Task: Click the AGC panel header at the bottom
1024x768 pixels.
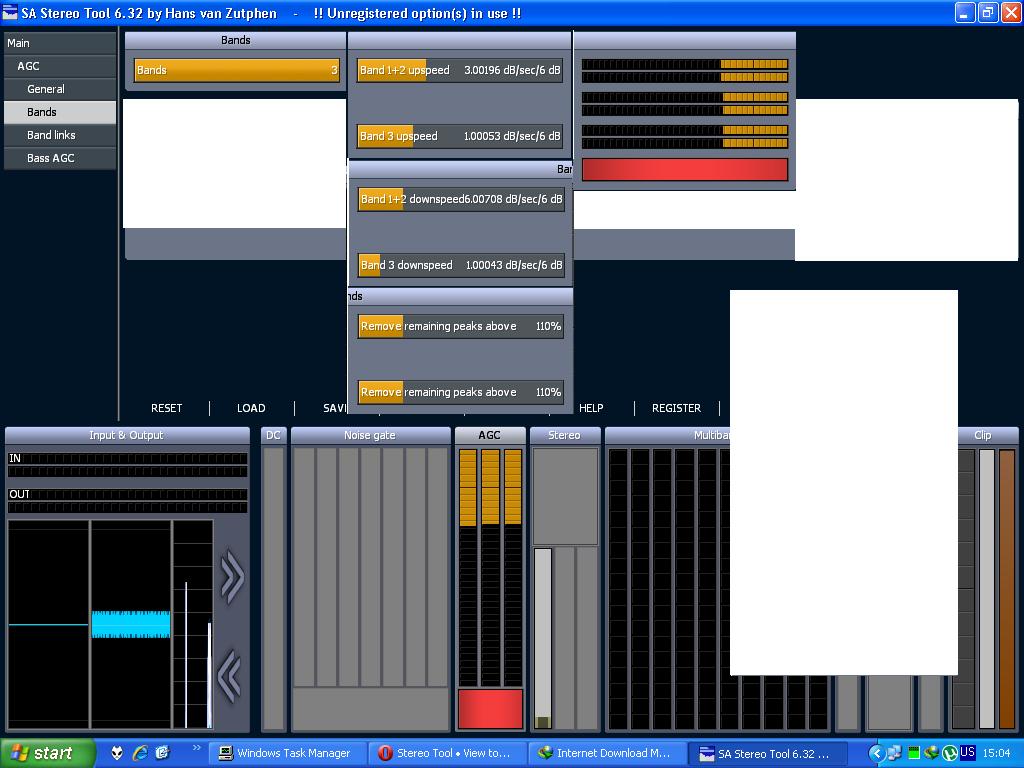Action: 490,435
